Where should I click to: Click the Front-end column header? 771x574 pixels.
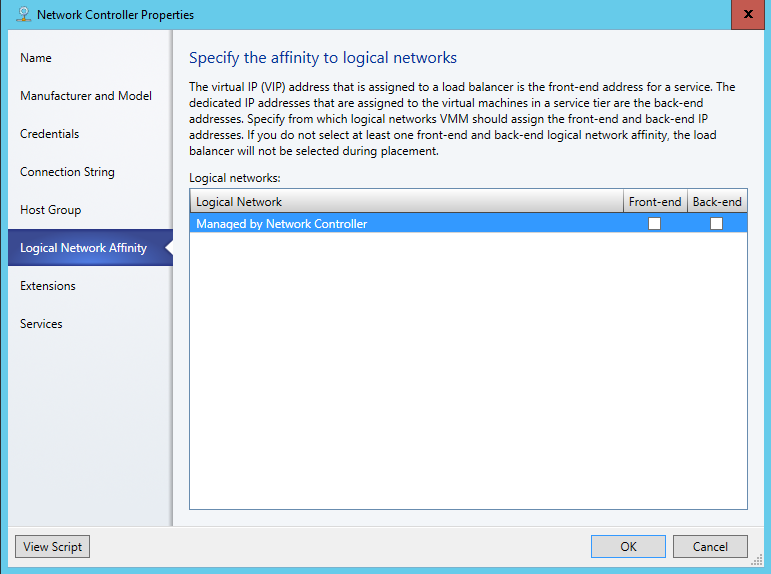[654, 202]
